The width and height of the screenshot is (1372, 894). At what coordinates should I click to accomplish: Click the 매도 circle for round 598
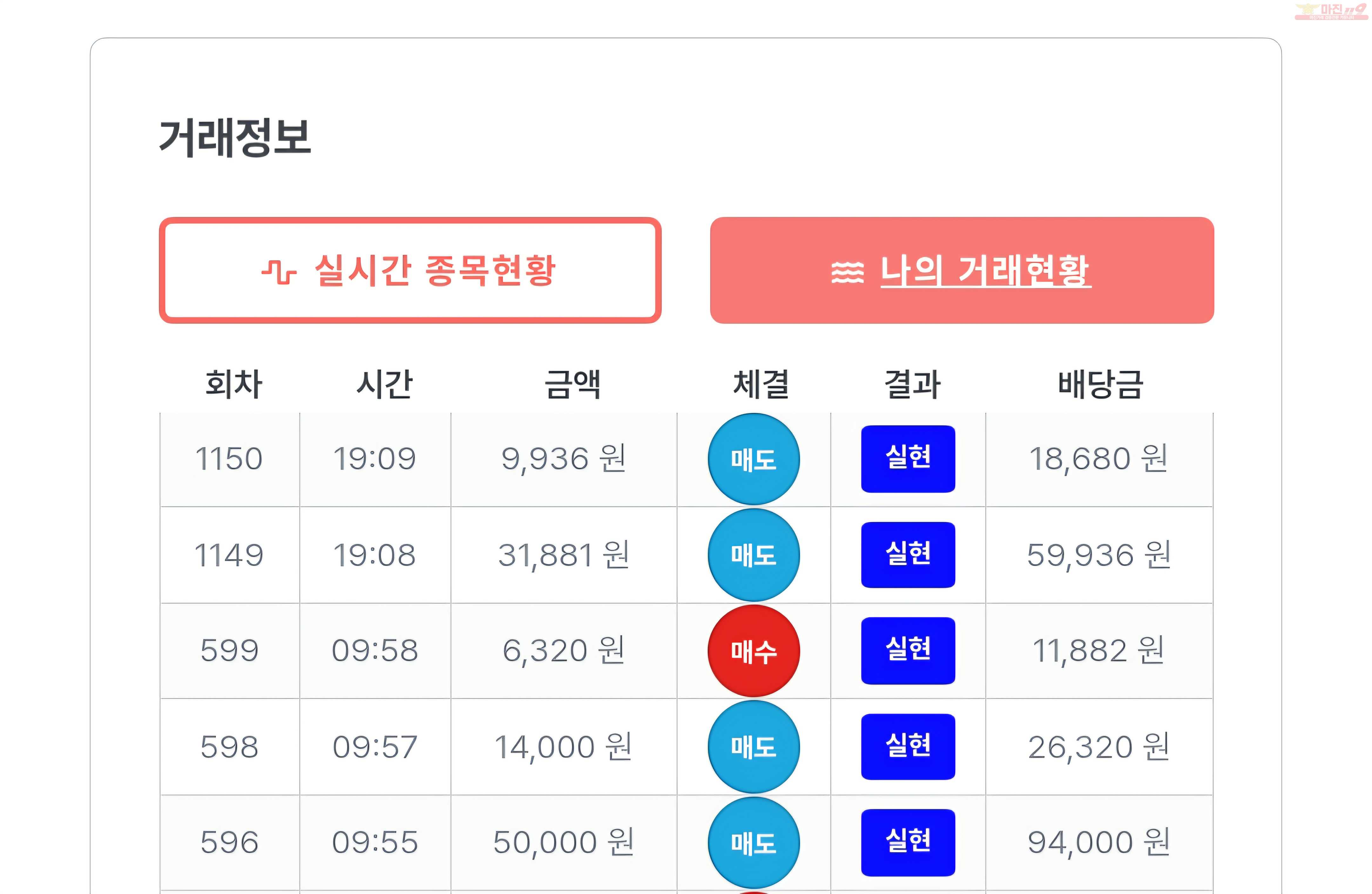coord(753,747)
